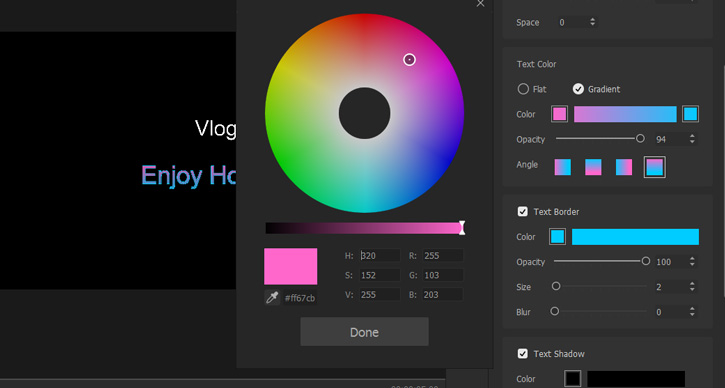This screenshot has height=388, width=725.
Task: Adjust the Text Border size slider handle
Action: click(x=556, y=286)
